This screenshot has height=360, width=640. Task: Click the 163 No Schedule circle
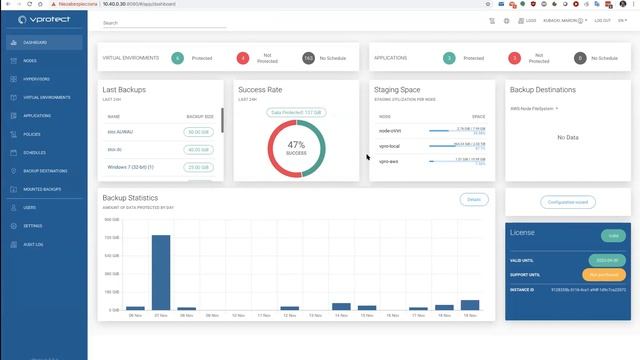click(x=309, y=58)
